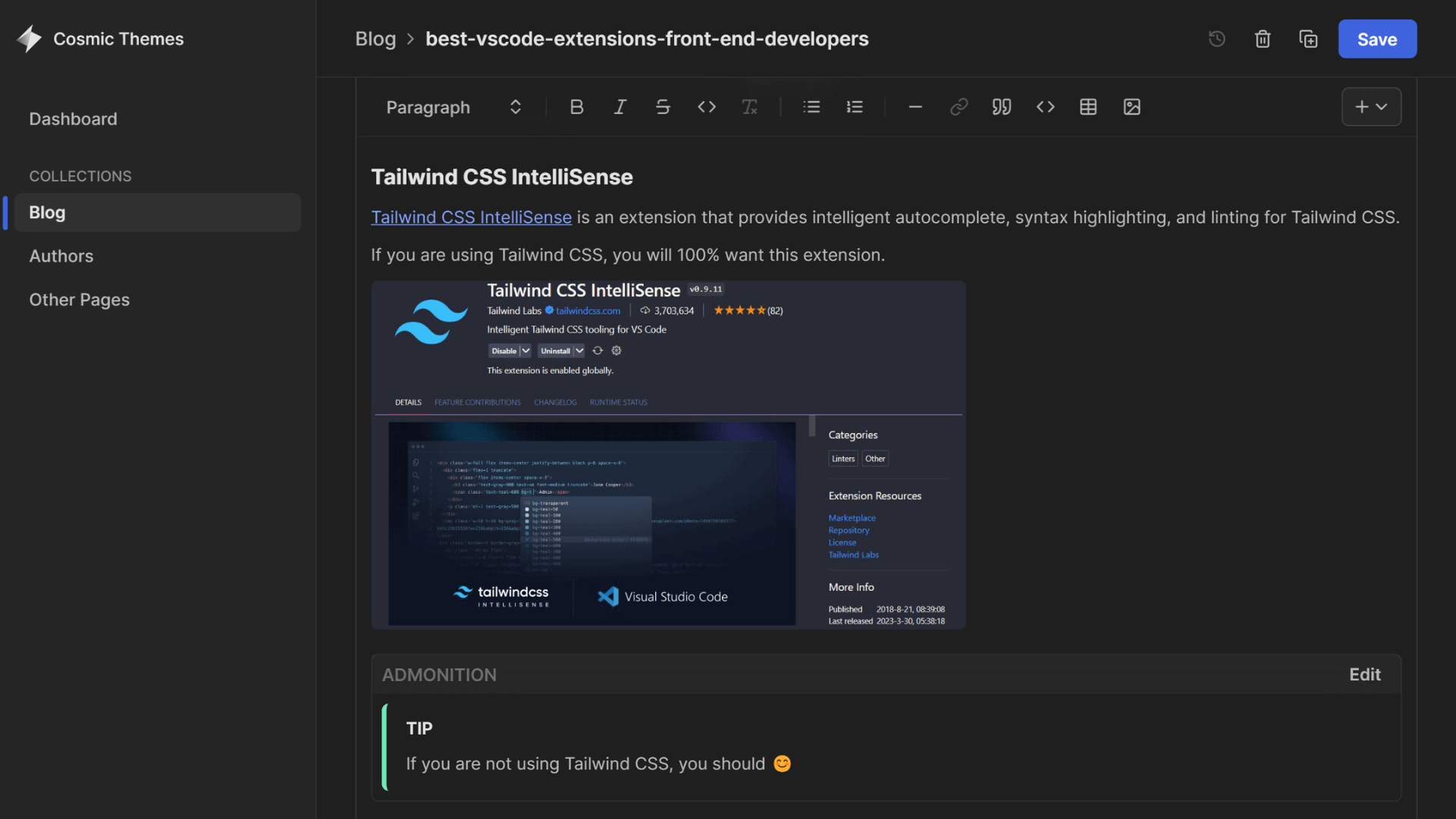Screen dimensions: 1456x819
Task: Click the Tailwind CSS IntelliSense hyperlink
Action: tap(471, 218)
